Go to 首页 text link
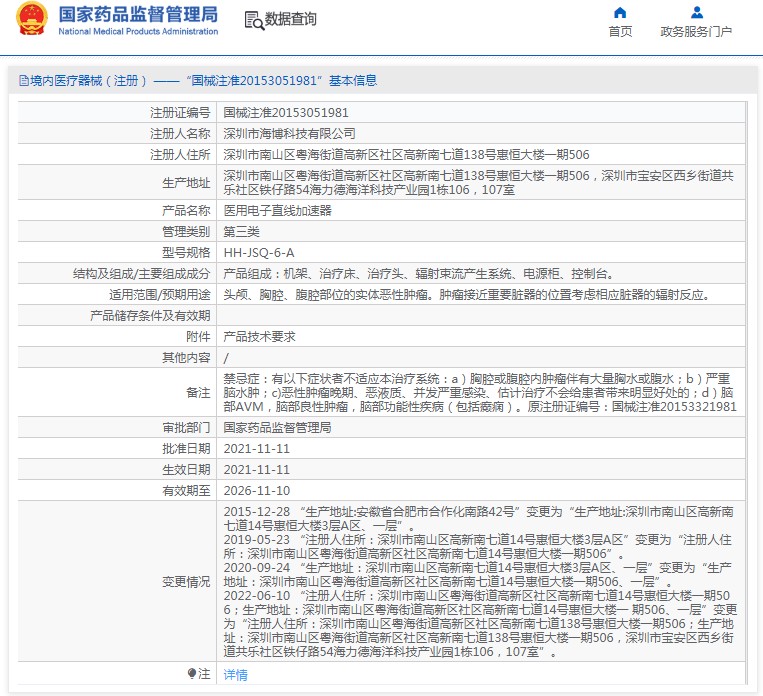This screenshot has width=763, height=696. point(620,32)
